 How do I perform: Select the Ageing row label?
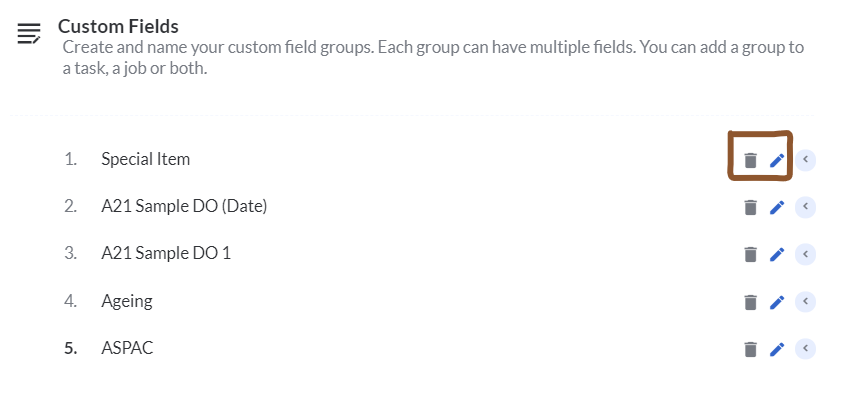(x=126, y=301)
